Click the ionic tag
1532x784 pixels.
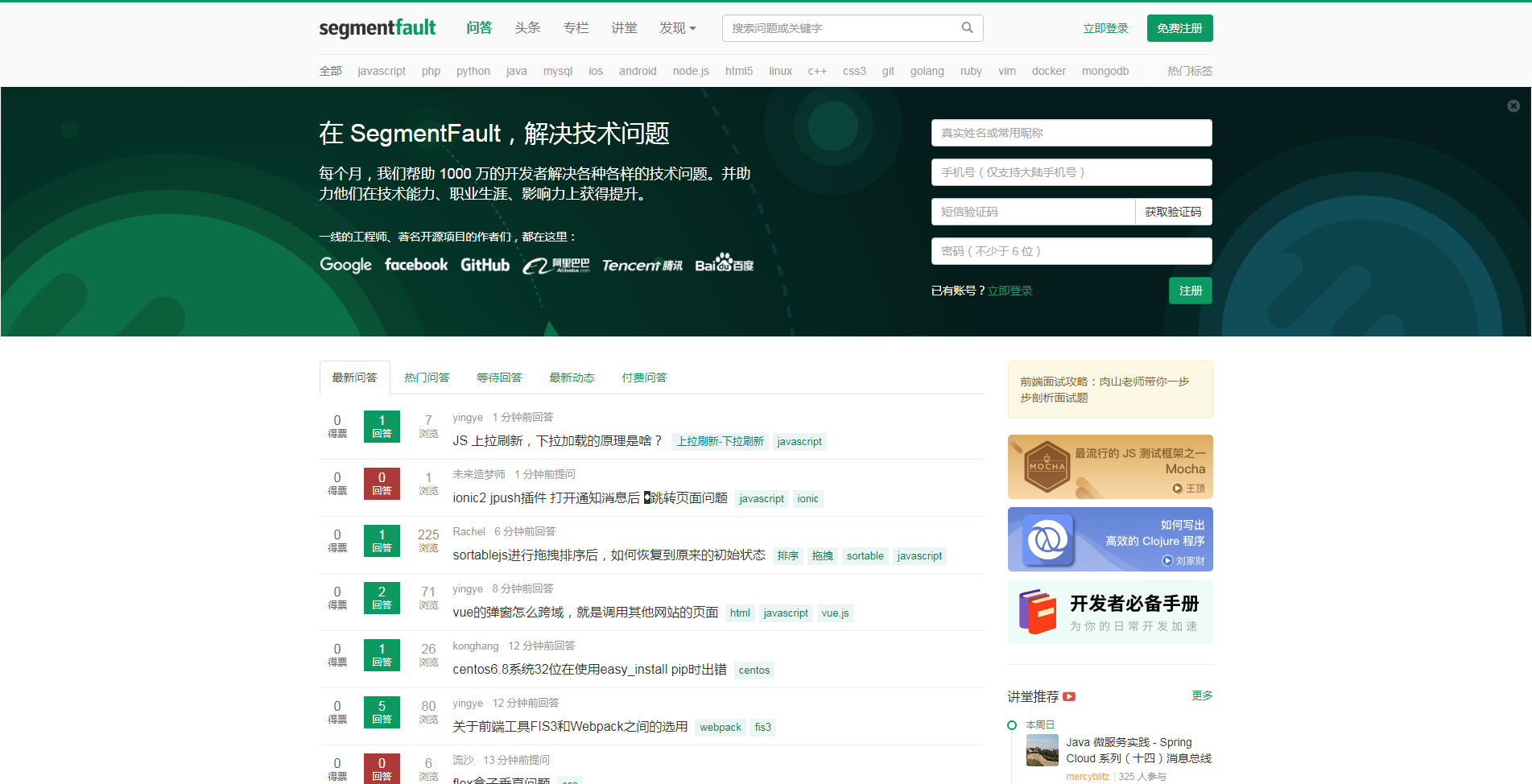pos(807,499)
